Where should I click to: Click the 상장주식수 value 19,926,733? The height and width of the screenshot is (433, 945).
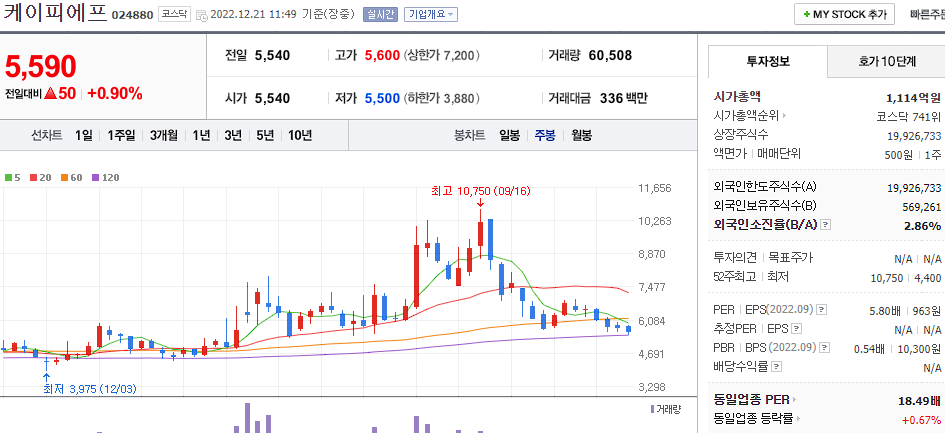(x=914, y=136)
